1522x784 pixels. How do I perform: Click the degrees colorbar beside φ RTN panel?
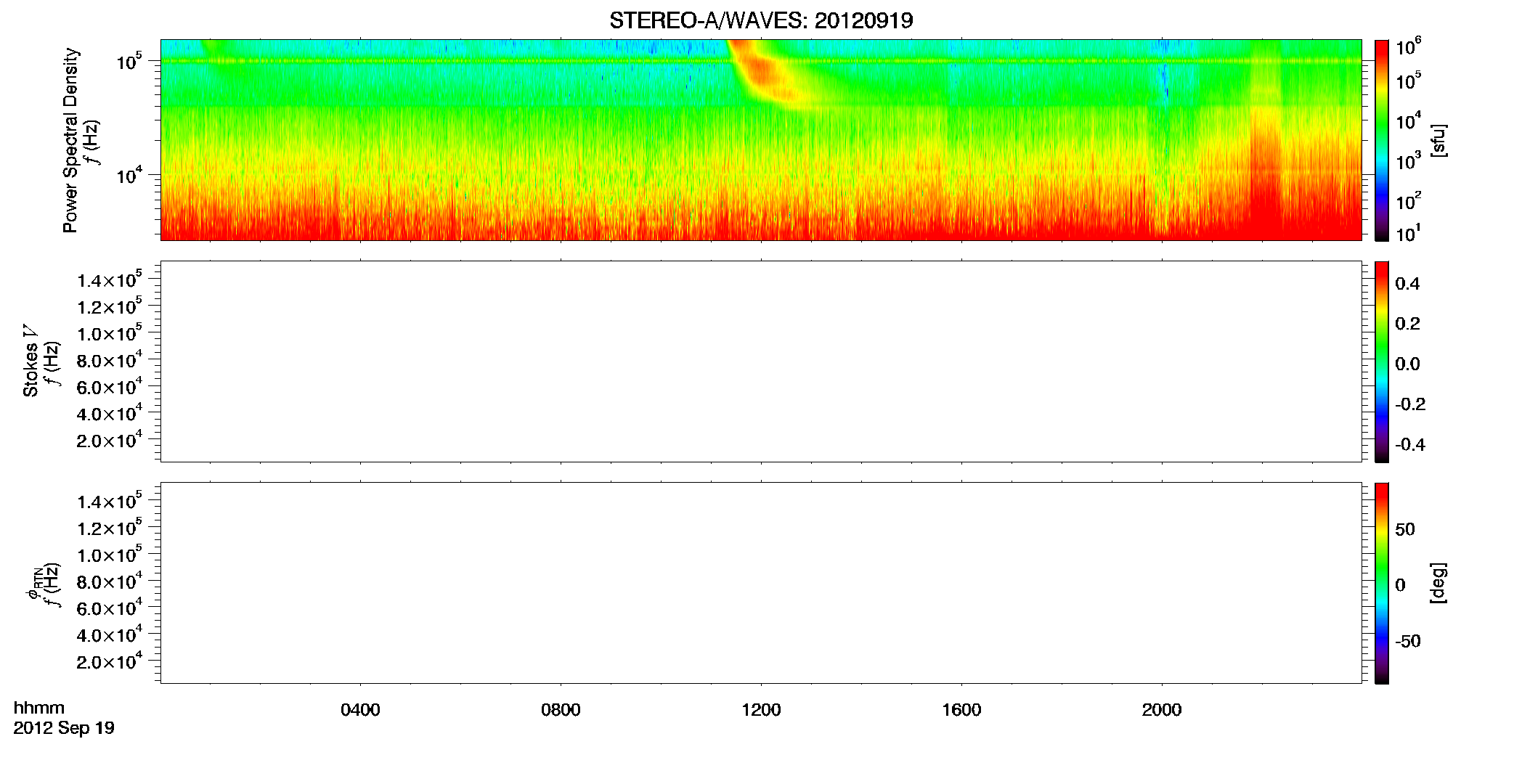[1382, 583]
